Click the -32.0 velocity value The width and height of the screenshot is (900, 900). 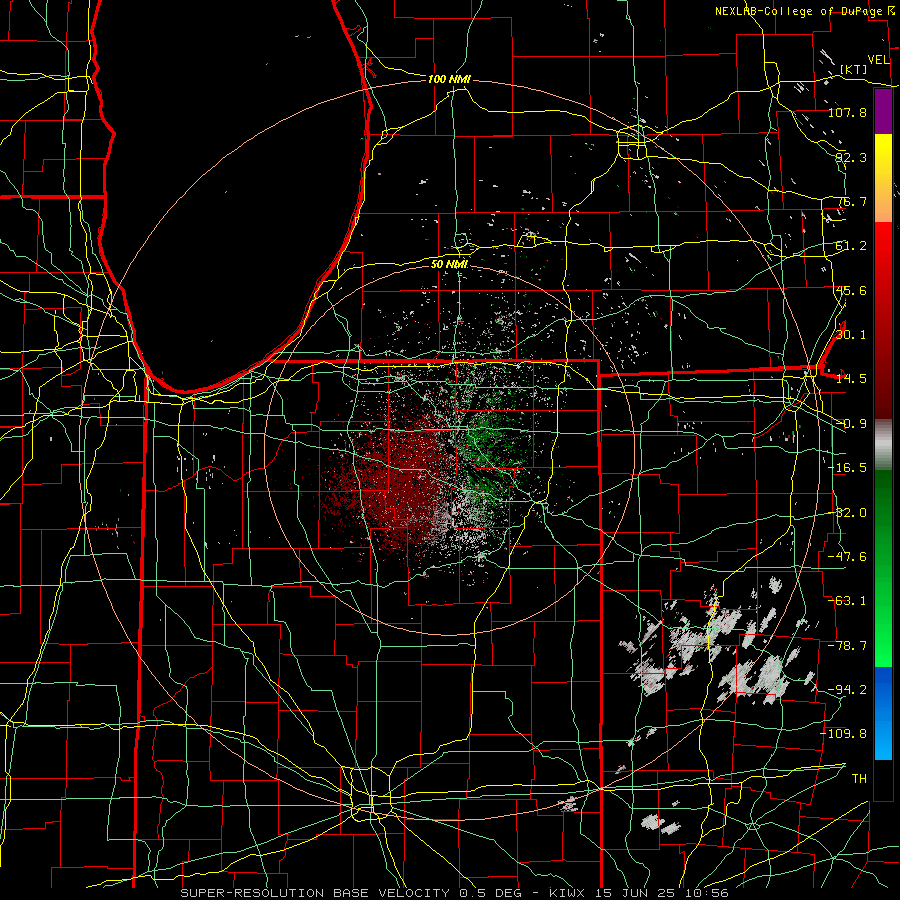pos(847,513)
